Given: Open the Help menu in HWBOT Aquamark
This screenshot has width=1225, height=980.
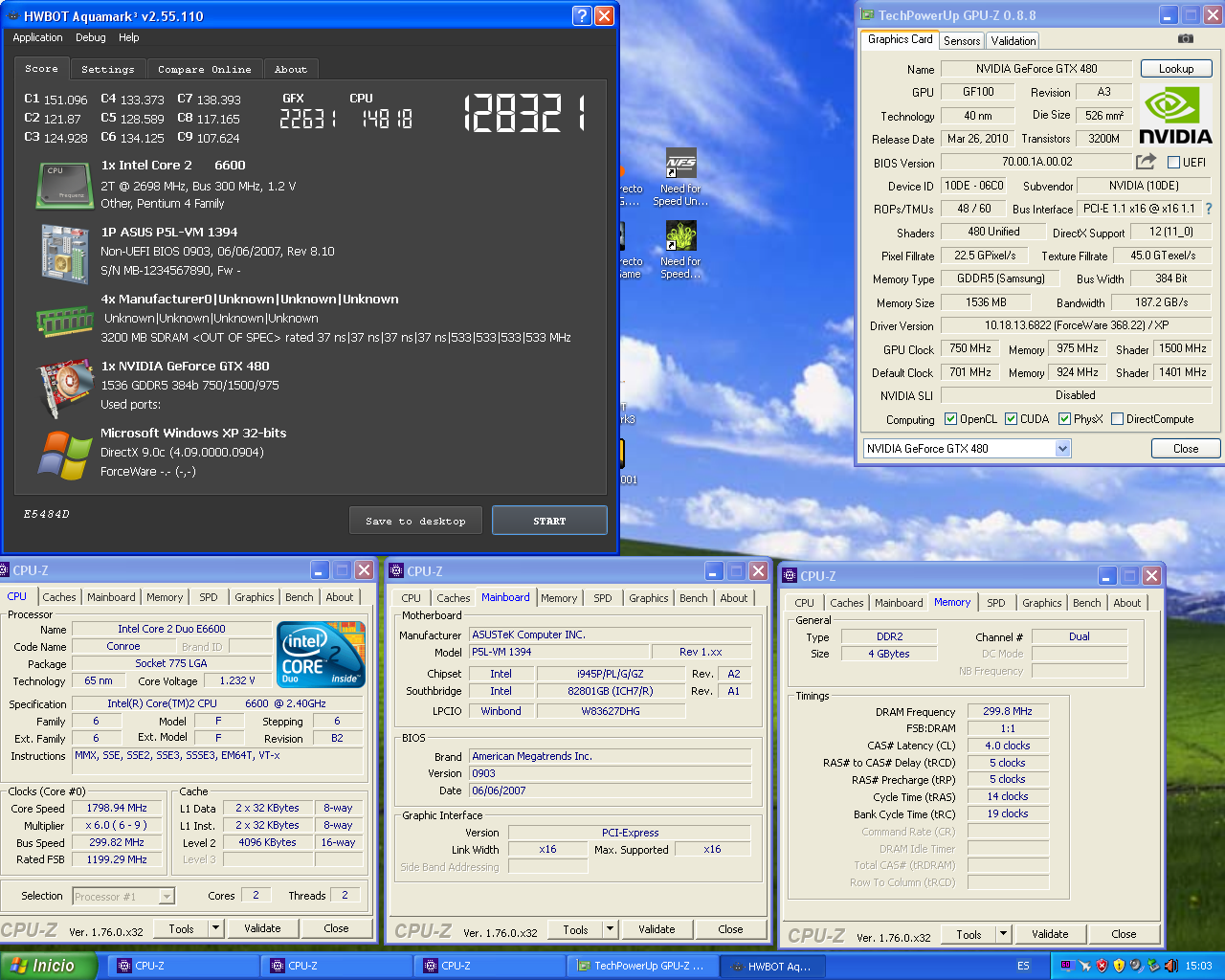Looking at the screenshot, I should pyautogui.click(x=129, y=37).
